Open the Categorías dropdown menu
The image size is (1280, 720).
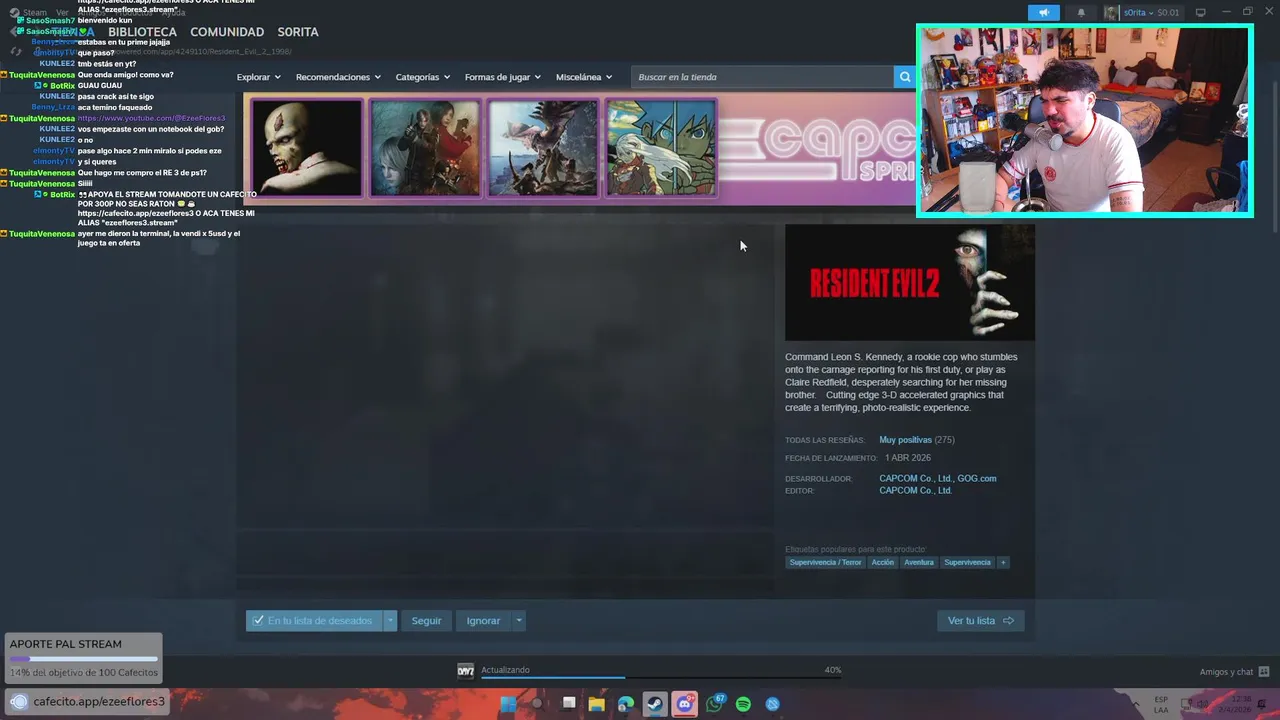pos(422,77)
